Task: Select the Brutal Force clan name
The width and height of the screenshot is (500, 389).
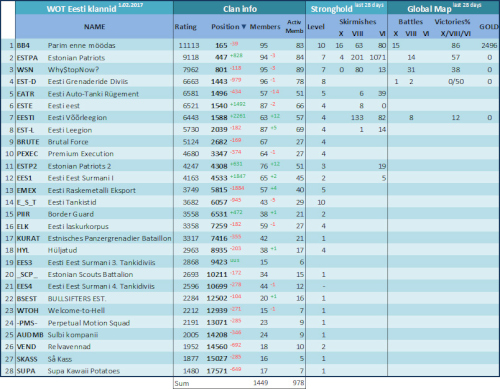Action: pos(68,142)
